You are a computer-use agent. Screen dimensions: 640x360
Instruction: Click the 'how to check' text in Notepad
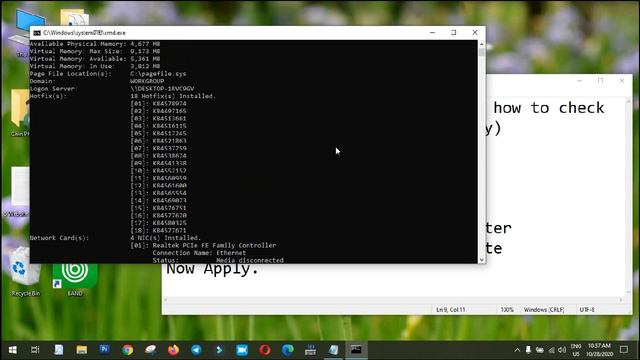pos(549,108)
